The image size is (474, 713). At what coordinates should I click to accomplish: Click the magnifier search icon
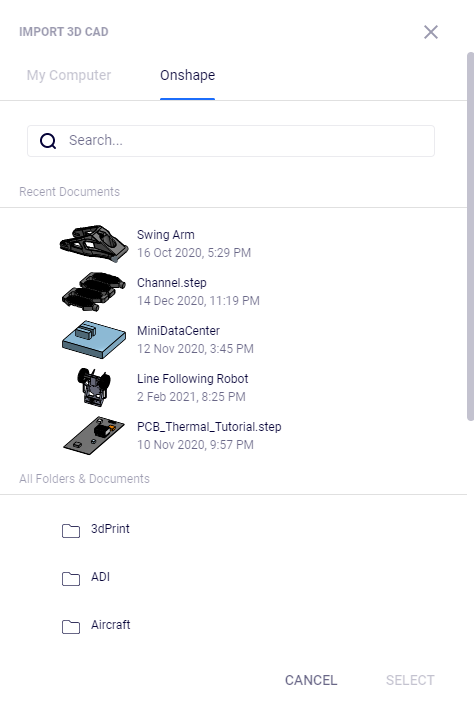[48, 141]
